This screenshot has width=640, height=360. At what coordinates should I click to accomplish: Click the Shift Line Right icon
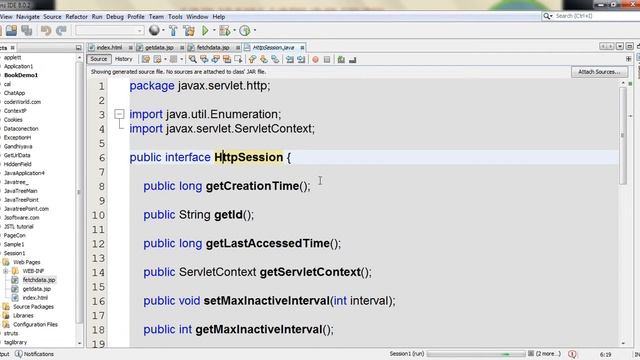pyautogui.click(x=301, y=60)
